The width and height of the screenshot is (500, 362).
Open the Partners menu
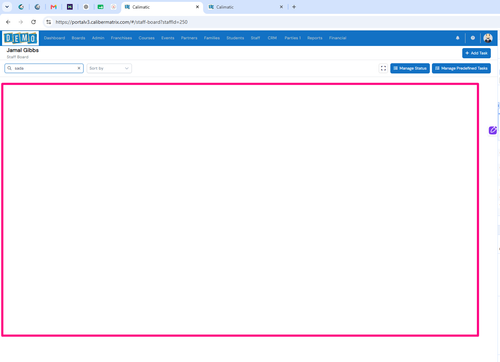click(189, 38)
